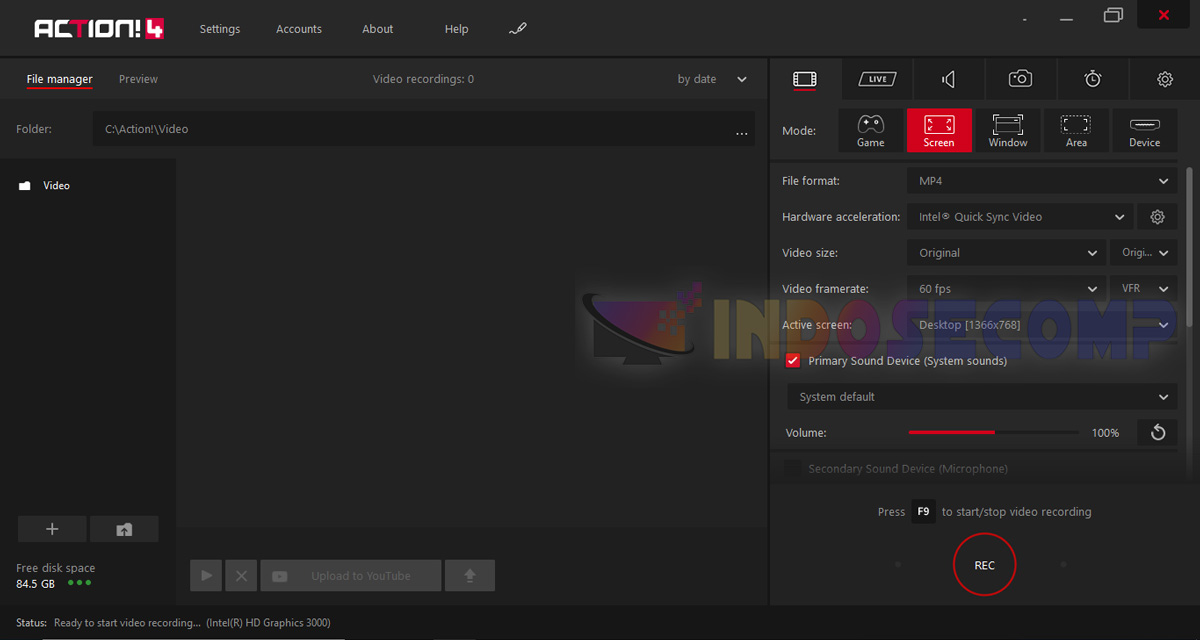Screen dimensions: 1200x640
Task: Select Screen recording mode
Action: tap(939, 130)
